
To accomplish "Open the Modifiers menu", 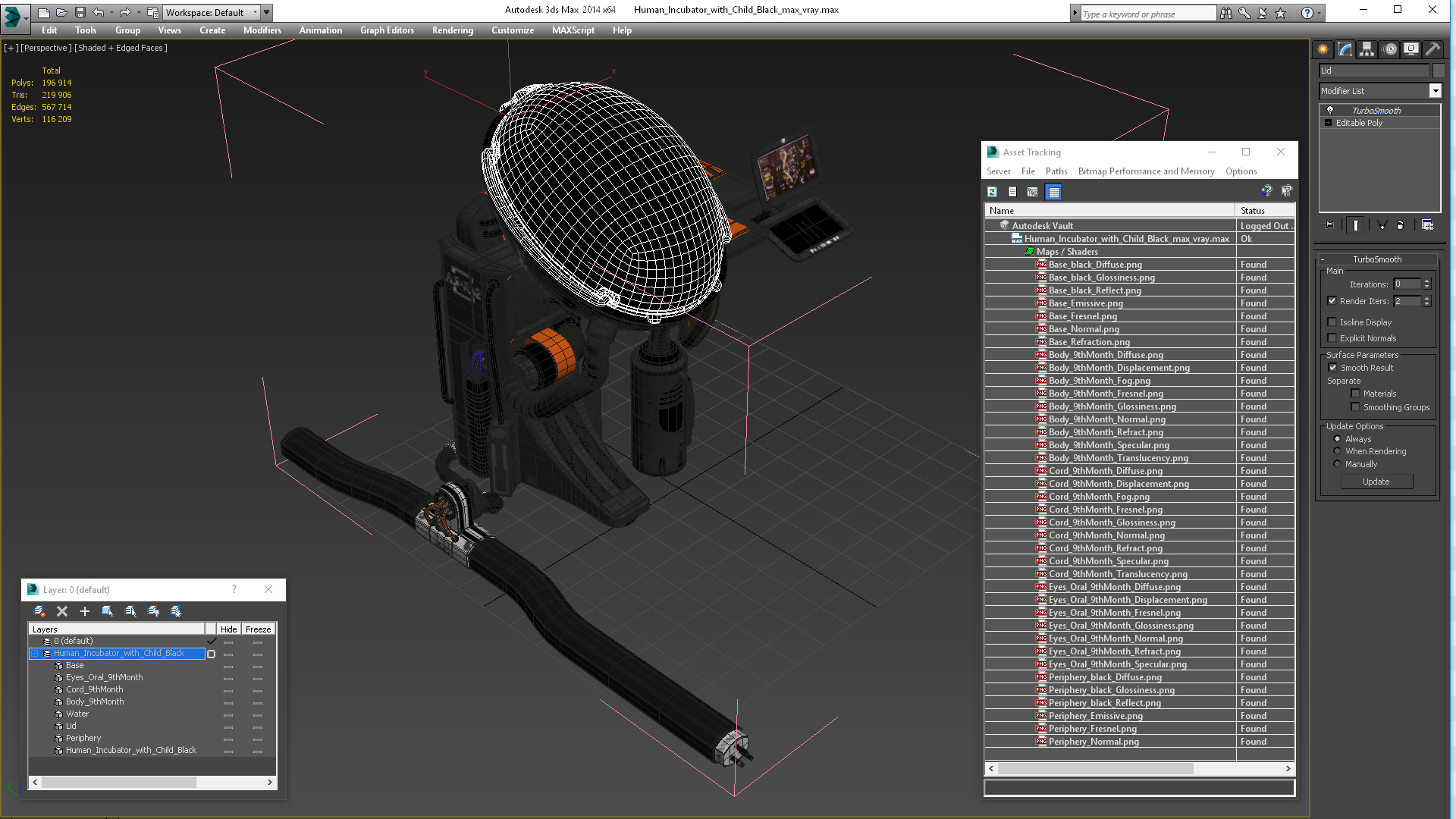I will pyautogui.click(x=262, y=30).
